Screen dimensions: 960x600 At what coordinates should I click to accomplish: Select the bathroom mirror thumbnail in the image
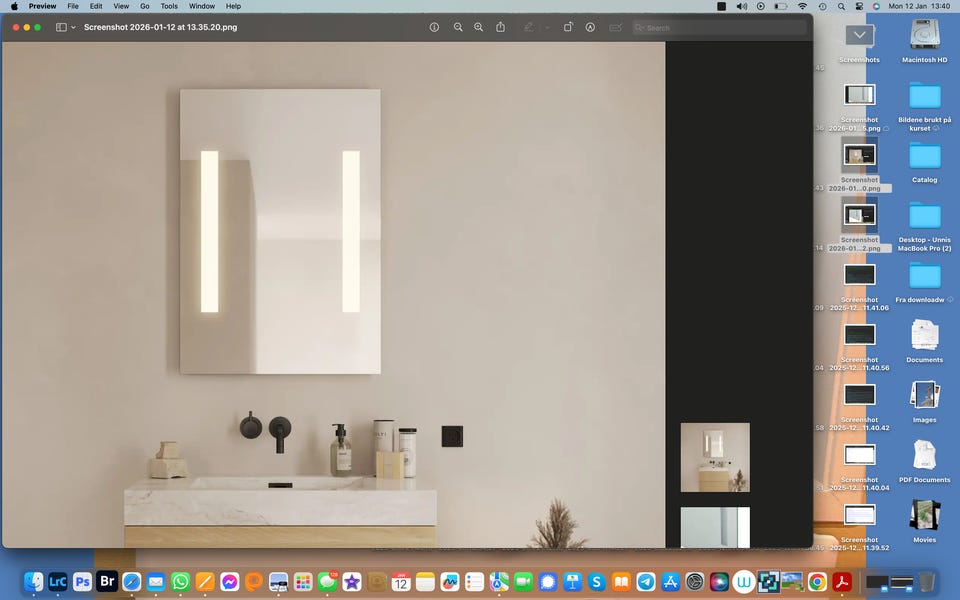coord(715,457)
